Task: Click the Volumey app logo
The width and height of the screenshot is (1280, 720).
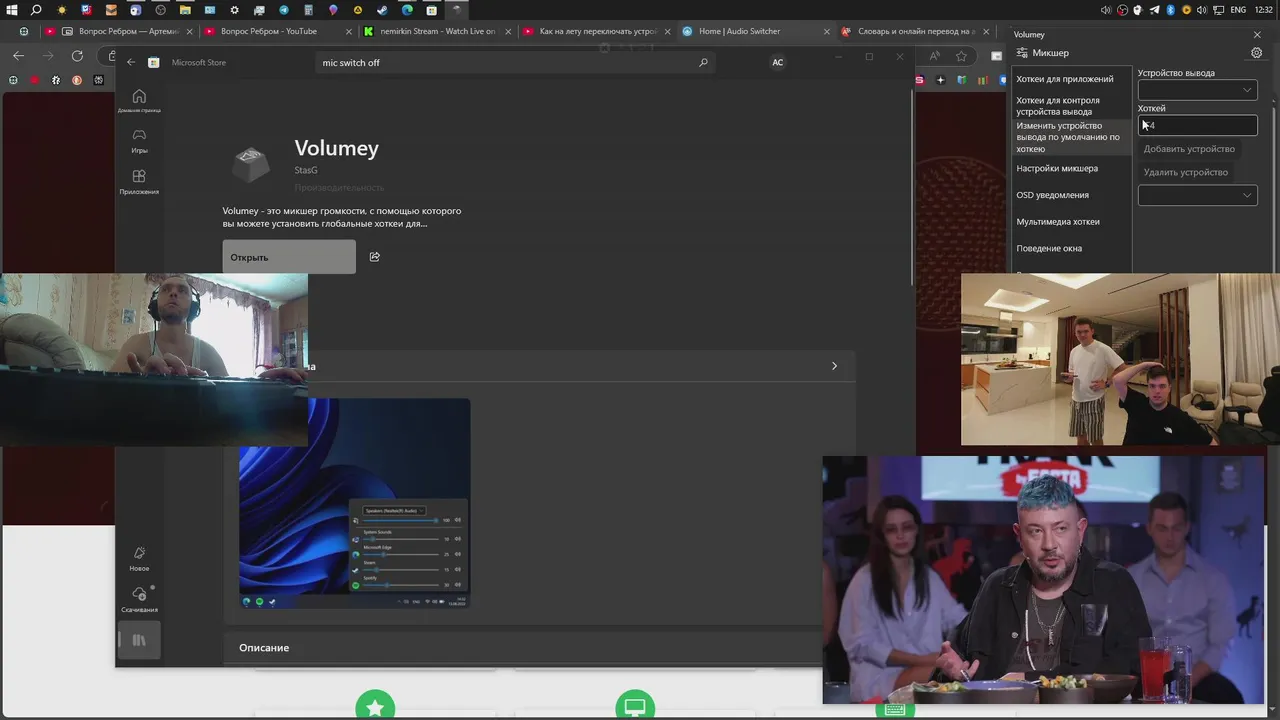Action: [251, 163]
